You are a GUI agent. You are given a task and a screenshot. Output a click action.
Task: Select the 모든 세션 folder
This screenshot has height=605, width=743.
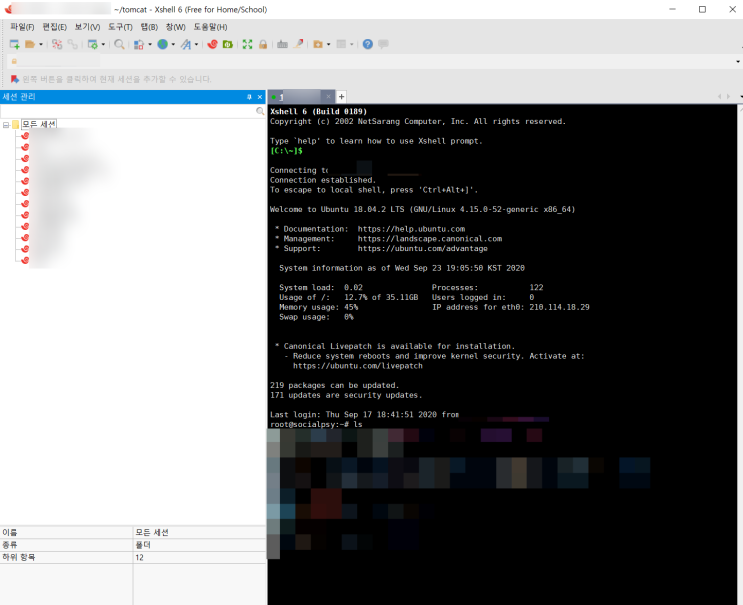coord(39,124)
